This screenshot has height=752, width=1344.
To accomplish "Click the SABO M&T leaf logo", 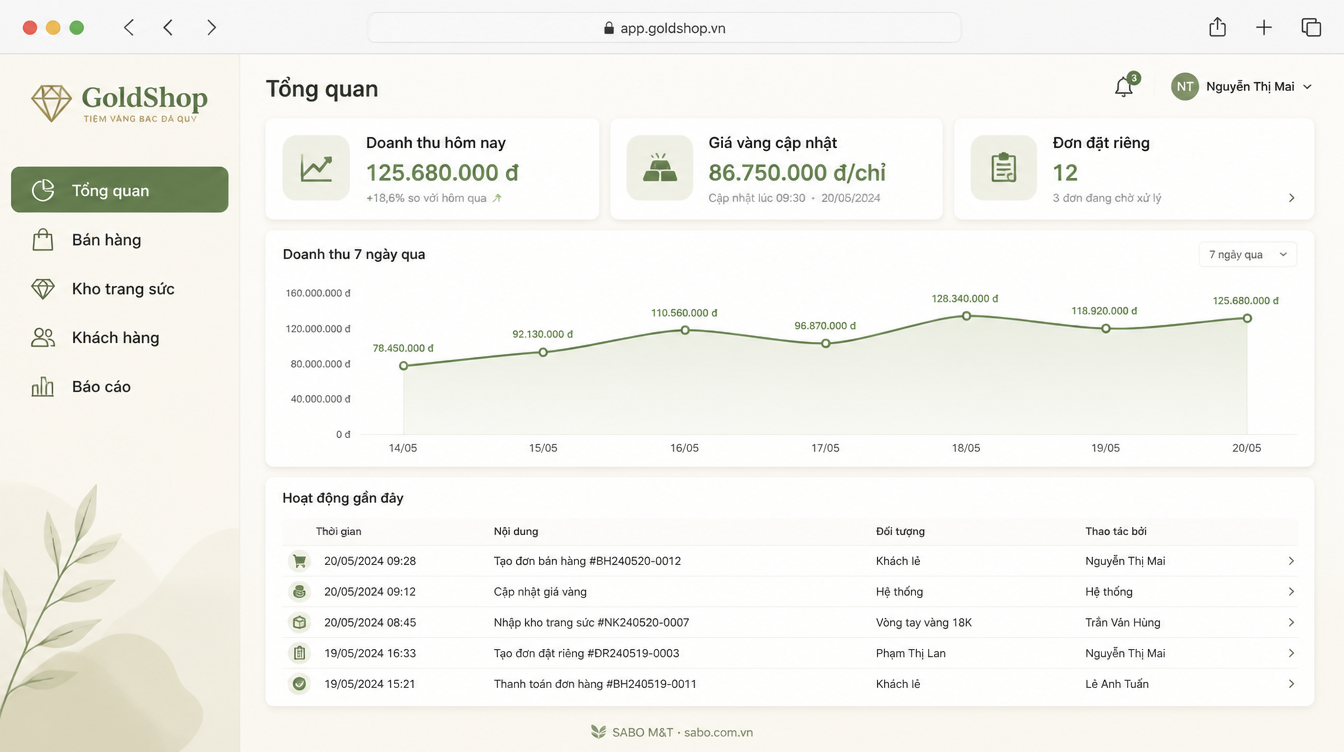I will click(598, 732).
